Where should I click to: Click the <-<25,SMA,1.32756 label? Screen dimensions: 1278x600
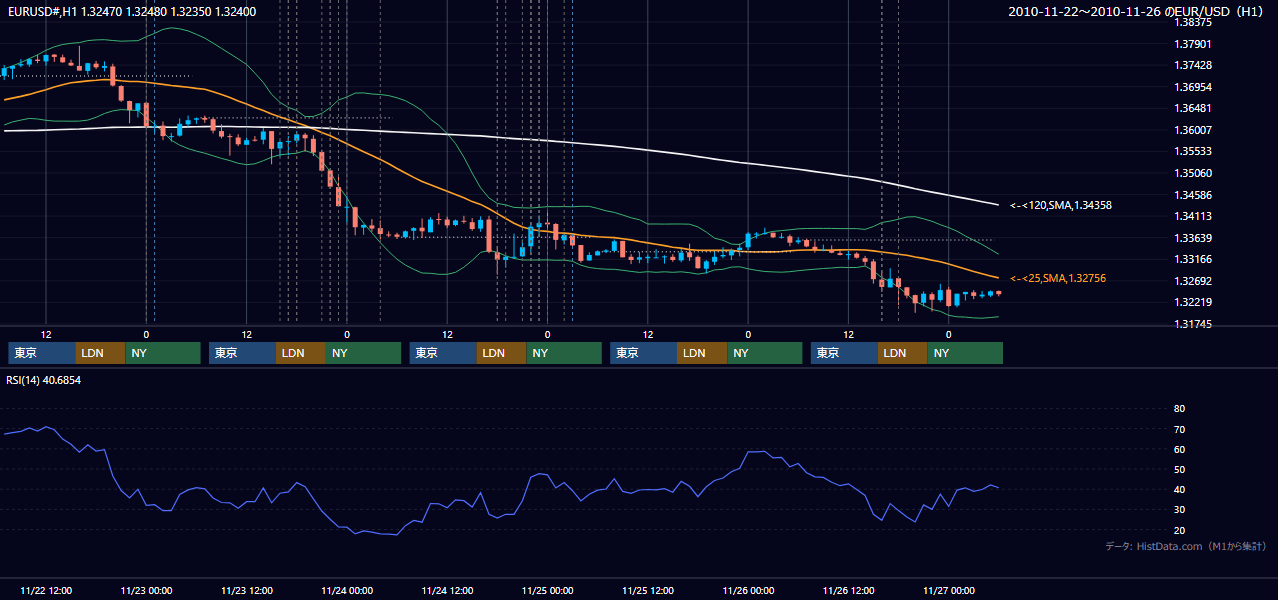tap(1057, 278)
